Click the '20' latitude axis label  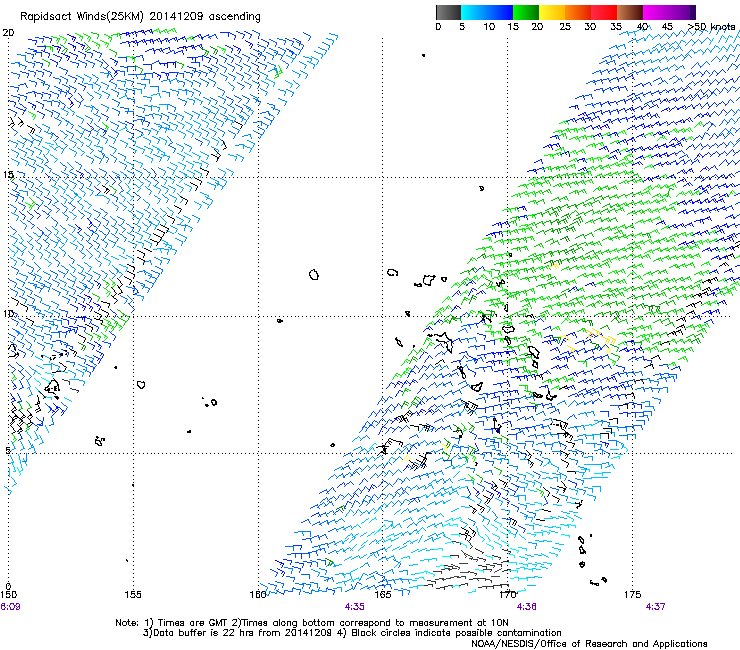8,33
